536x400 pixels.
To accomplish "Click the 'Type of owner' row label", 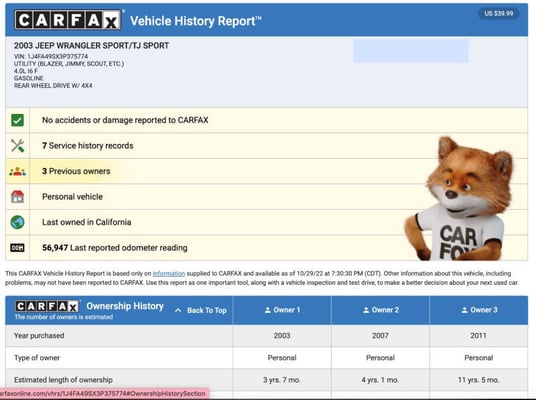I will click(x=37, y=358).
